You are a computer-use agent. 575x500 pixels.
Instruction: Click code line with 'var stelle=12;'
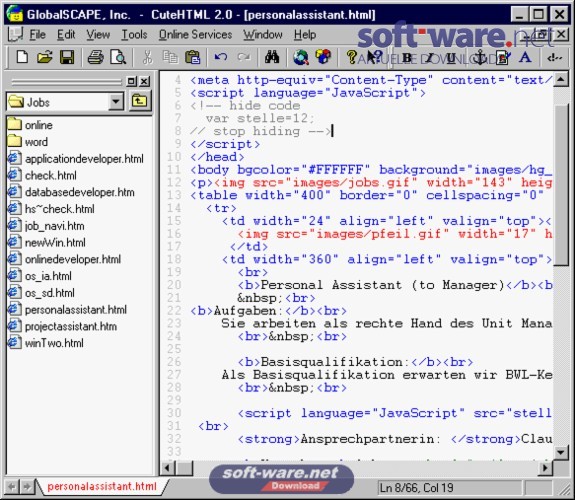click(260, 118)
